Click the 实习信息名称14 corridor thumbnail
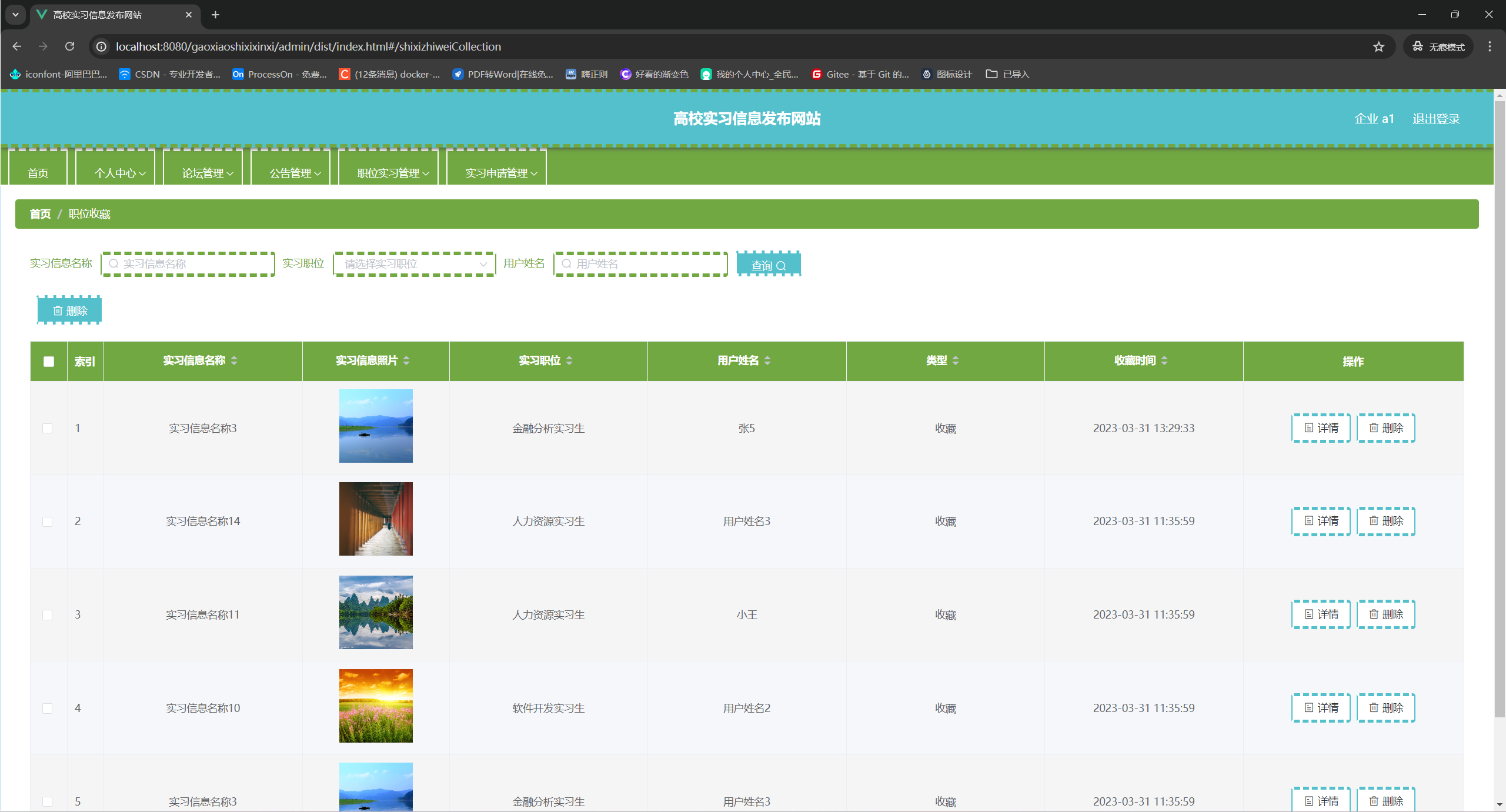Image resolution: width=1506 pixels, height=812 pixels. 376,519
